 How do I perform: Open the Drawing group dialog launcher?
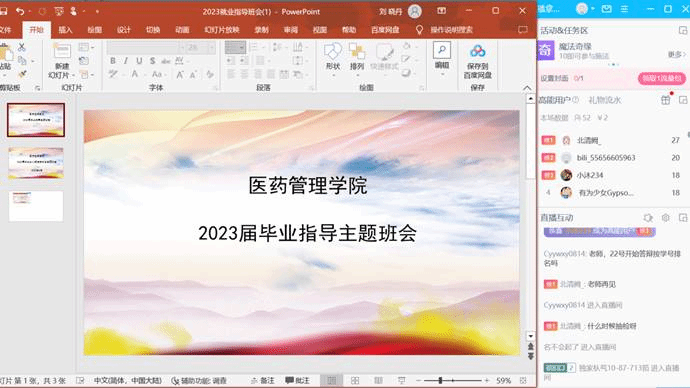[421, 88]
